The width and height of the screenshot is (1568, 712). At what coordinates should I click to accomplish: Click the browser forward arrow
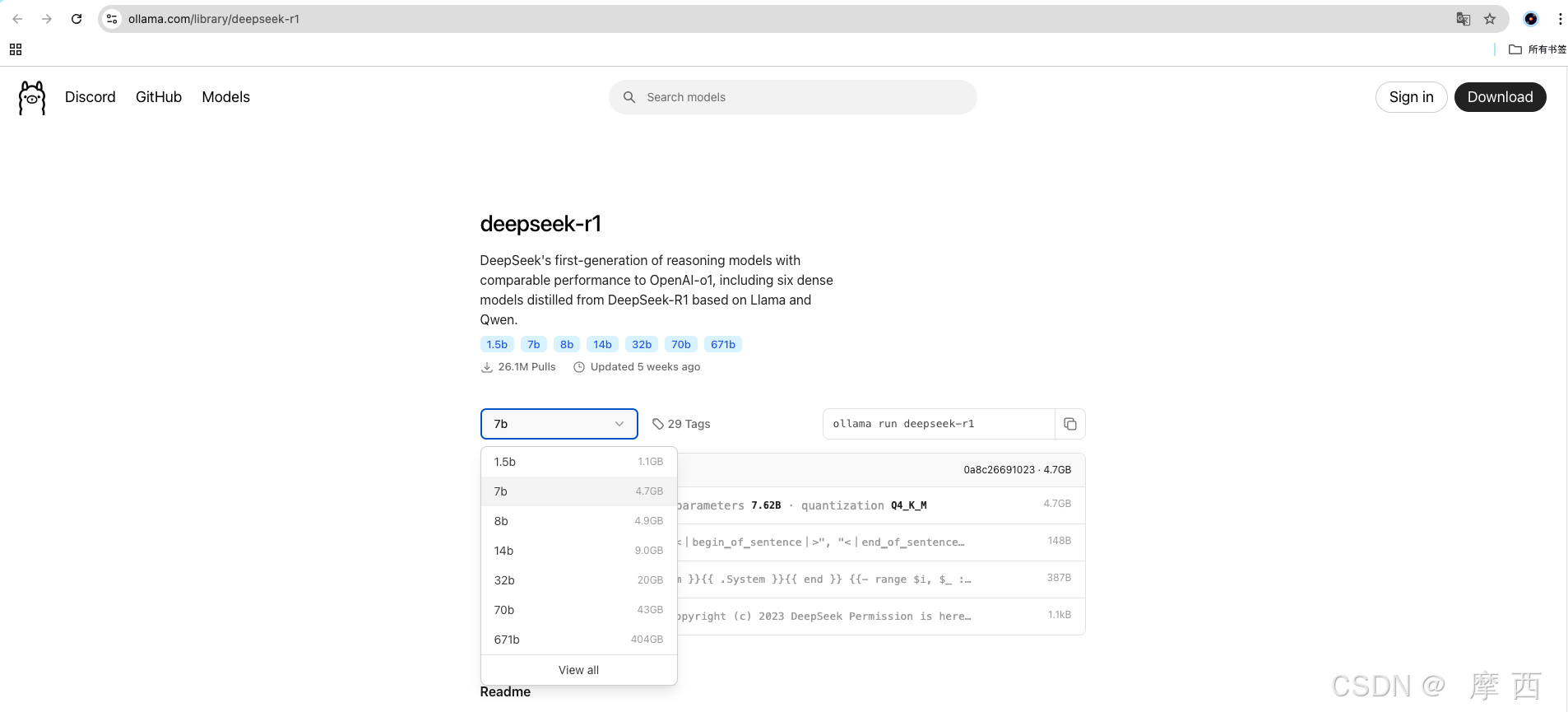point(47,19)
